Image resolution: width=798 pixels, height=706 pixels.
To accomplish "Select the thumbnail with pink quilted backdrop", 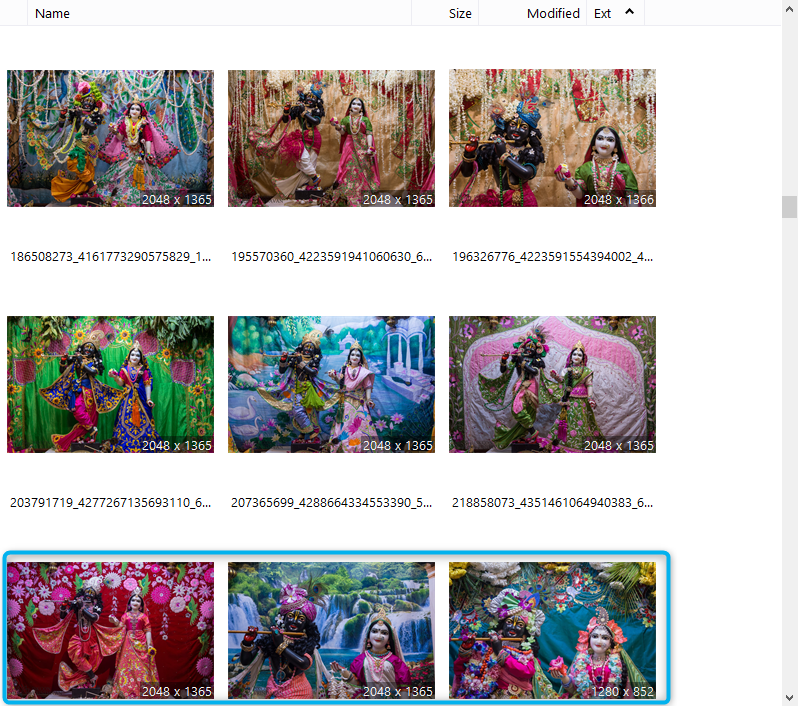I will 552,385.
